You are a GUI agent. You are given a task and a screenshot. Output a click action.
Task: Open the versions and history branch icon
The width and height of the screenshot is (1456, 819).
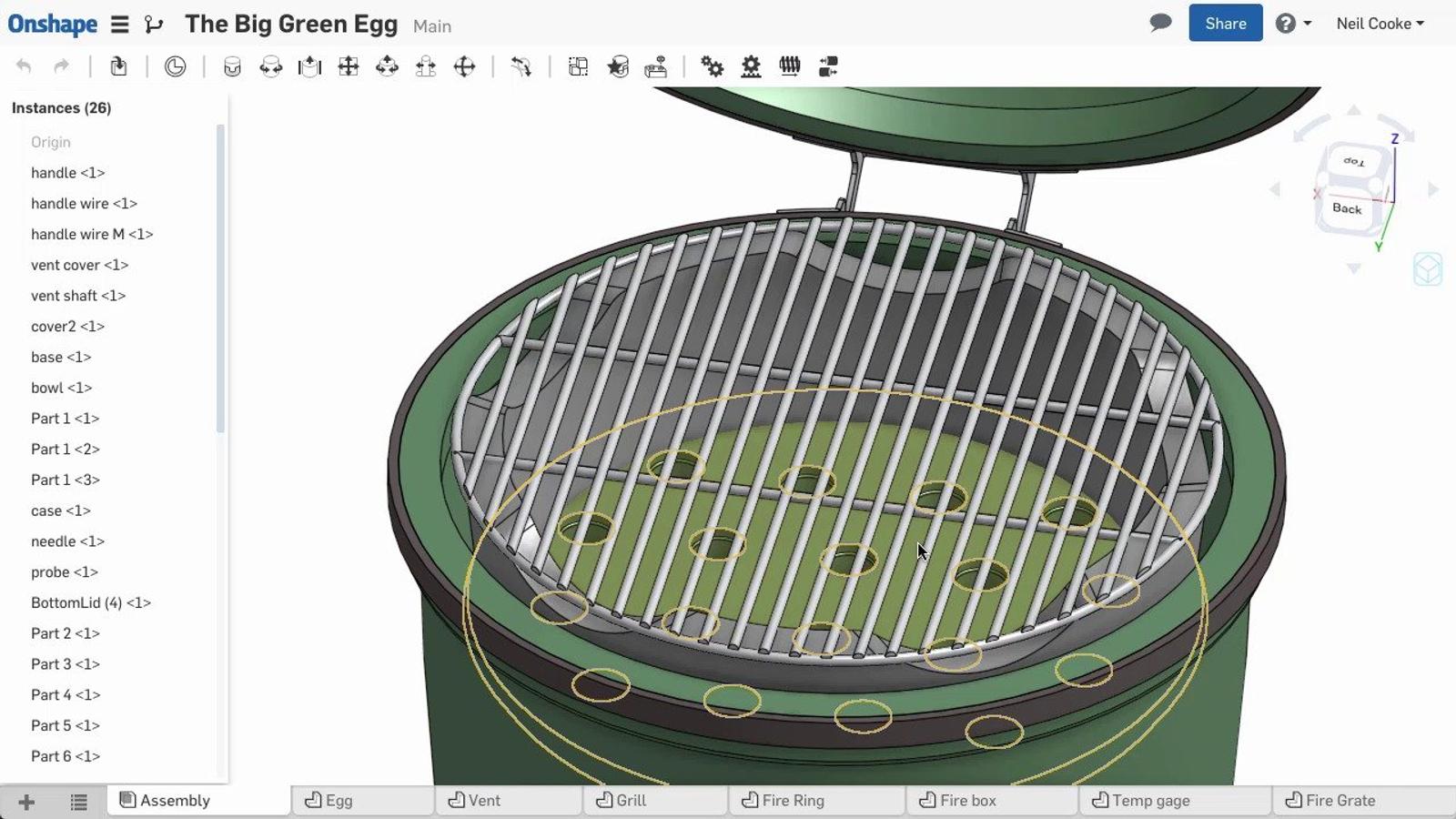click(x=154, y=25)
